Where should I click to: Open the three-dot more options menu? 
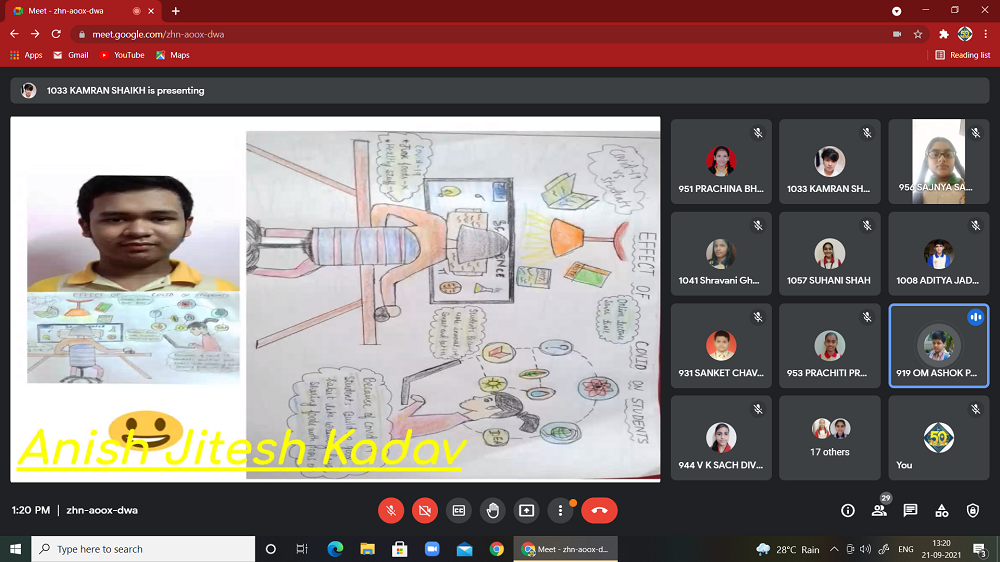pyautogui.click(x=561, y=510)
